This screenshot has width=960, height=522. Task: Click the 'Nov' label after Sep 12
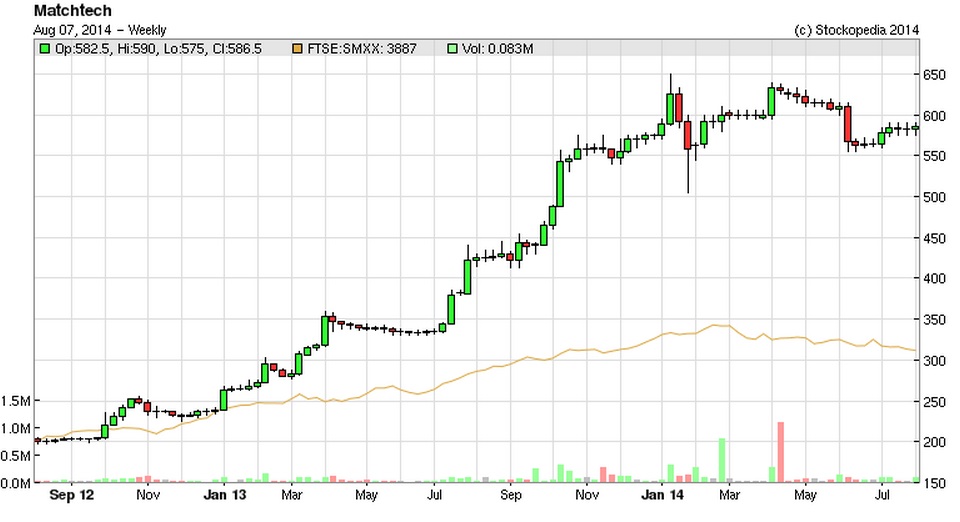[x=148, y=495]
